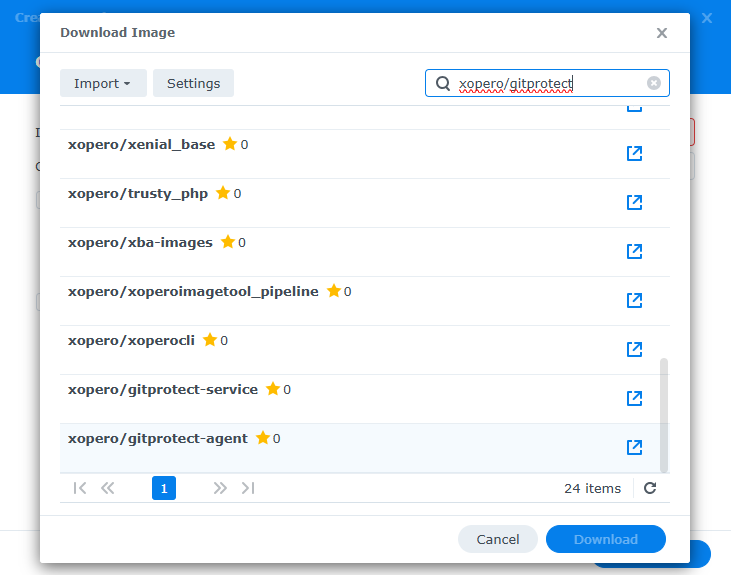
Task: Open external link for xopero/gitprotect-service
Action: (633, 399)
